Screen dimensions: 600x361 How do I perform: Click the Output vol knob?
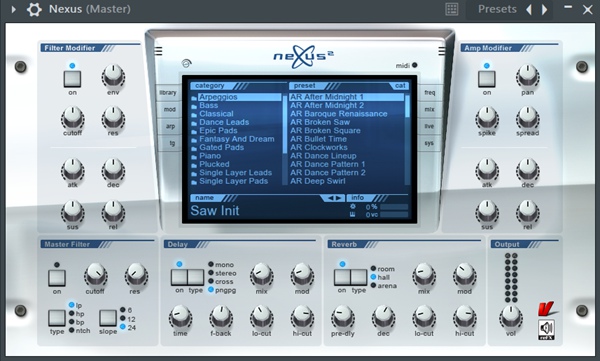coord(511,316)
